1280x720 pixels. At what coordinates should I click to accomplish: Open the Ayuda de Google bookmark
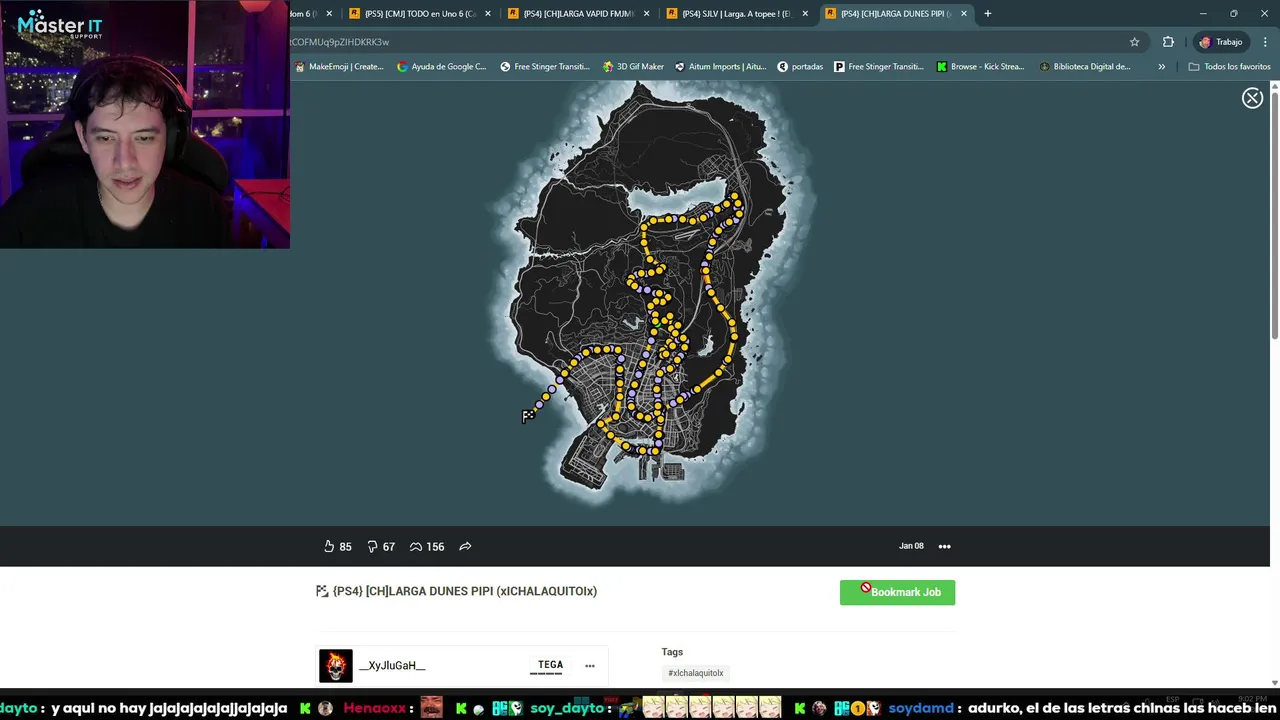click(442, 67)
